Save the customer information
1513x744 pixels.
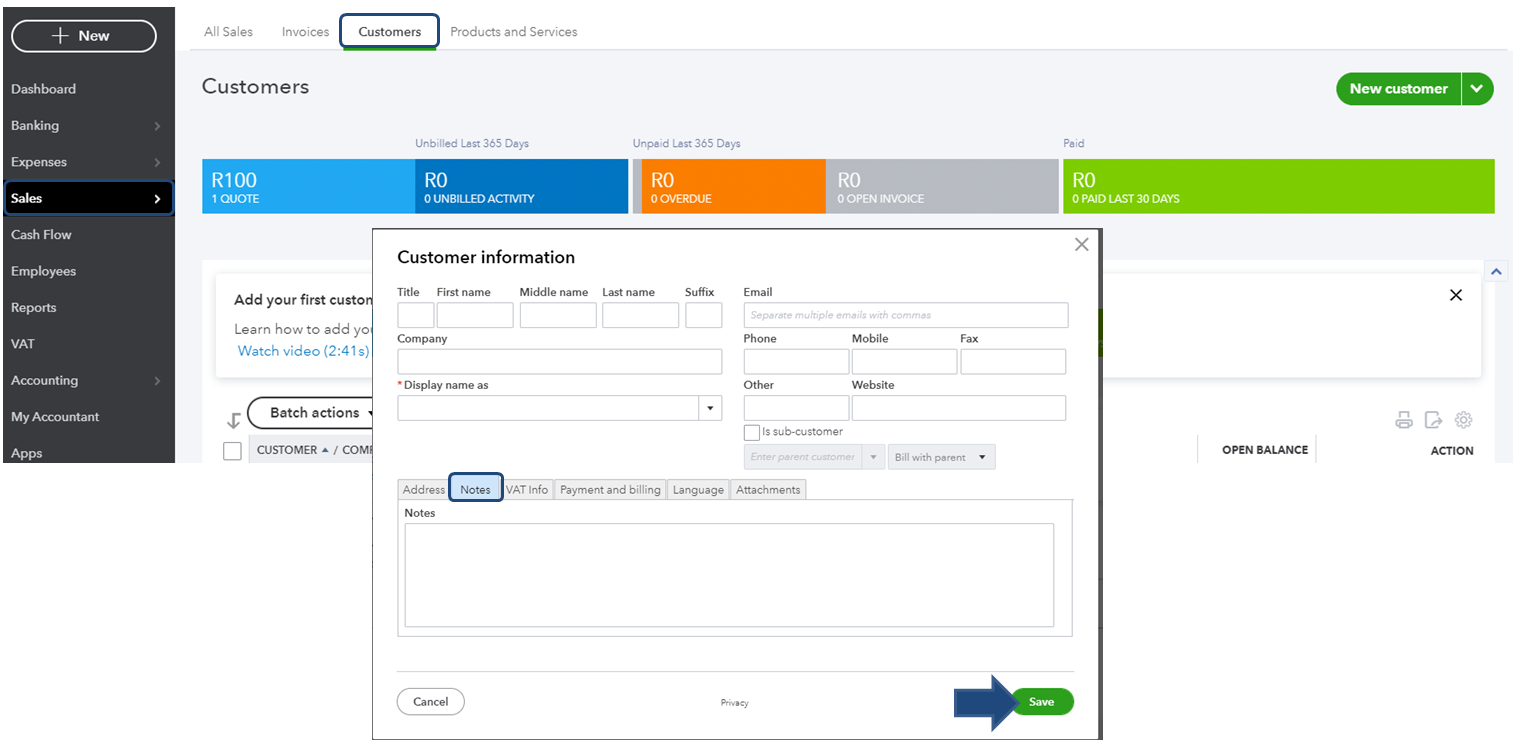coord(1041,702)
